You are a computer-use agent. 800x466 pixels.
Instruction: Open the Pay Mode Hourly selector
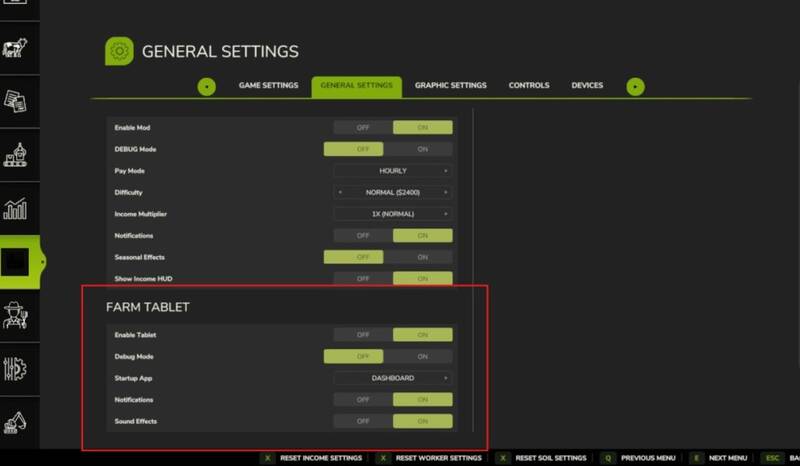pyautogui.click(x=392, y=171)
